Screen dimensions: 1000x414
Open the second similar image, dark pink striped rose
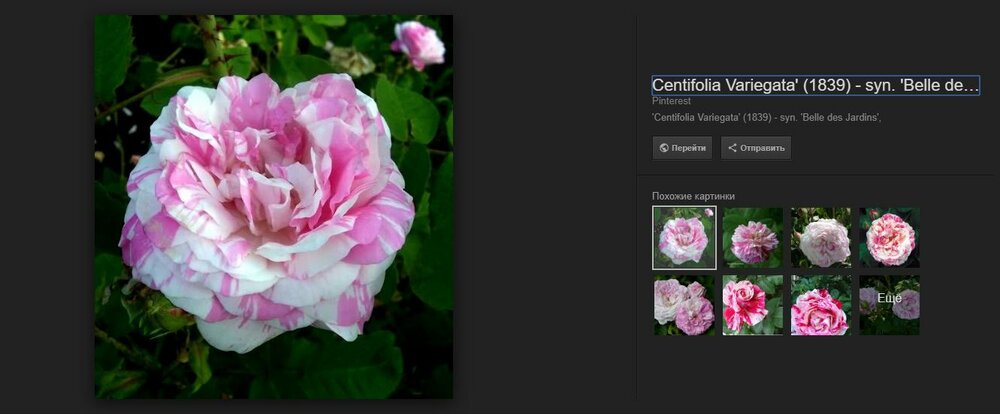(753, 237)
